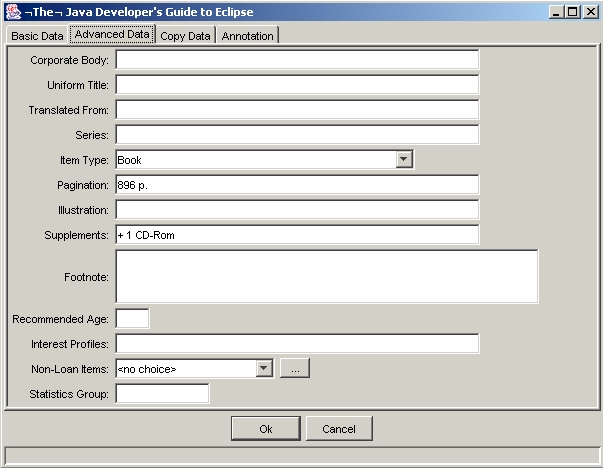Confirm with the Ok button
Screen dimensions: 603x468
(x=266, y=429)
